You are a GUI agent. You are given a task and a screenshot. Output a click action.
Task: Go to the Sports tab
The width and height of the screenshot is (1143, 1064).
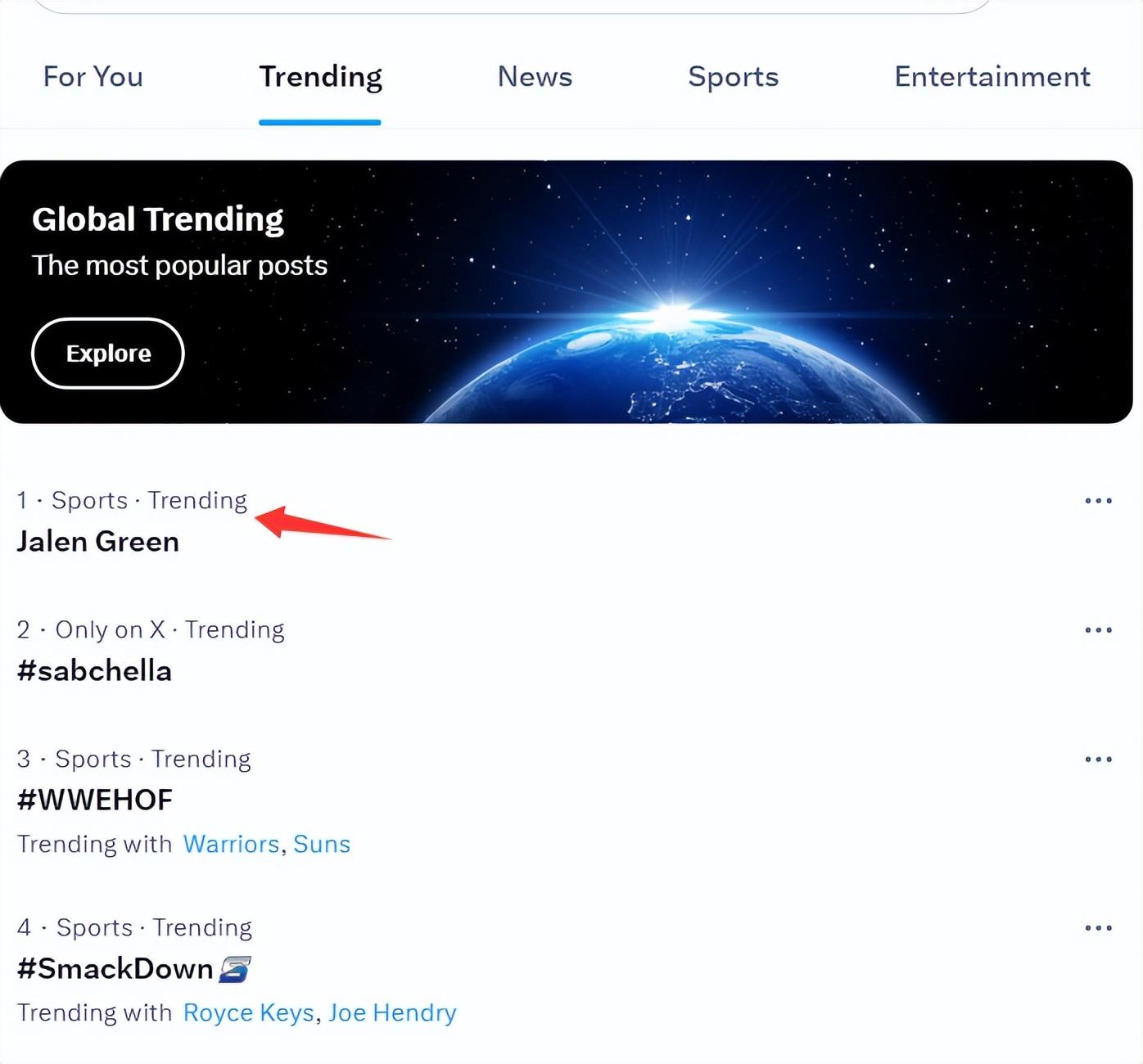tap(733, 77)
